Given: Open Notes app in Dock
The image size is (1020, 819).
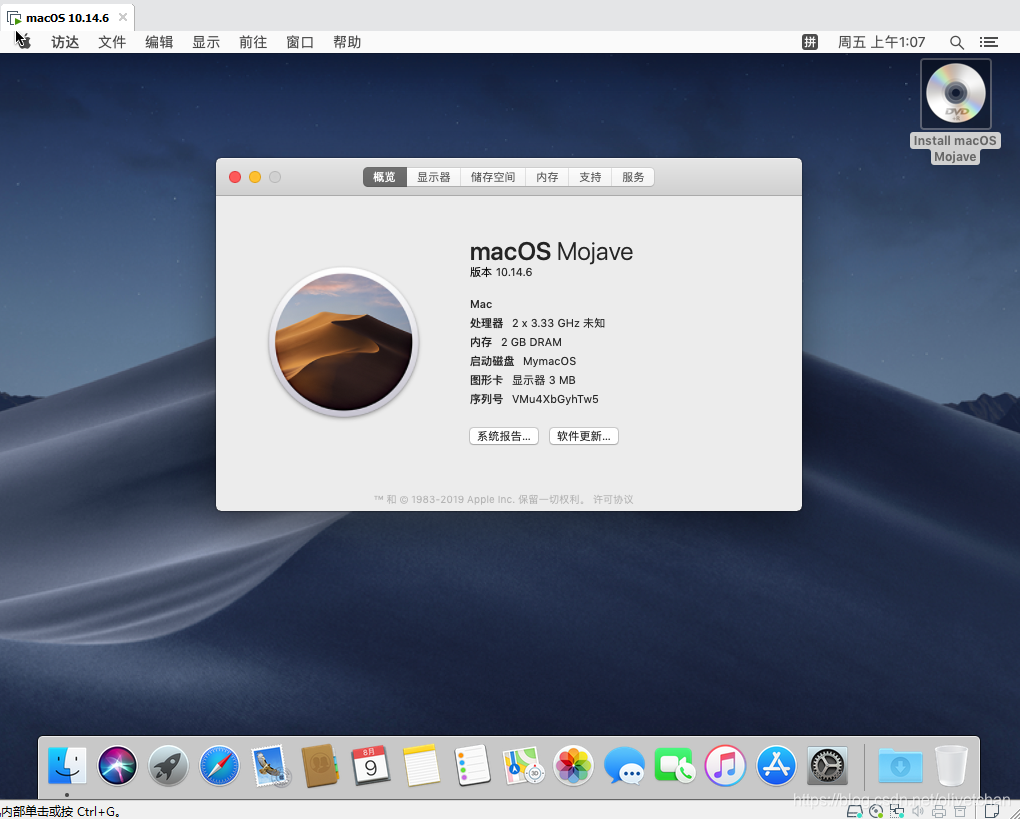Looking at the screenshot, I should (x=422, y=766).
